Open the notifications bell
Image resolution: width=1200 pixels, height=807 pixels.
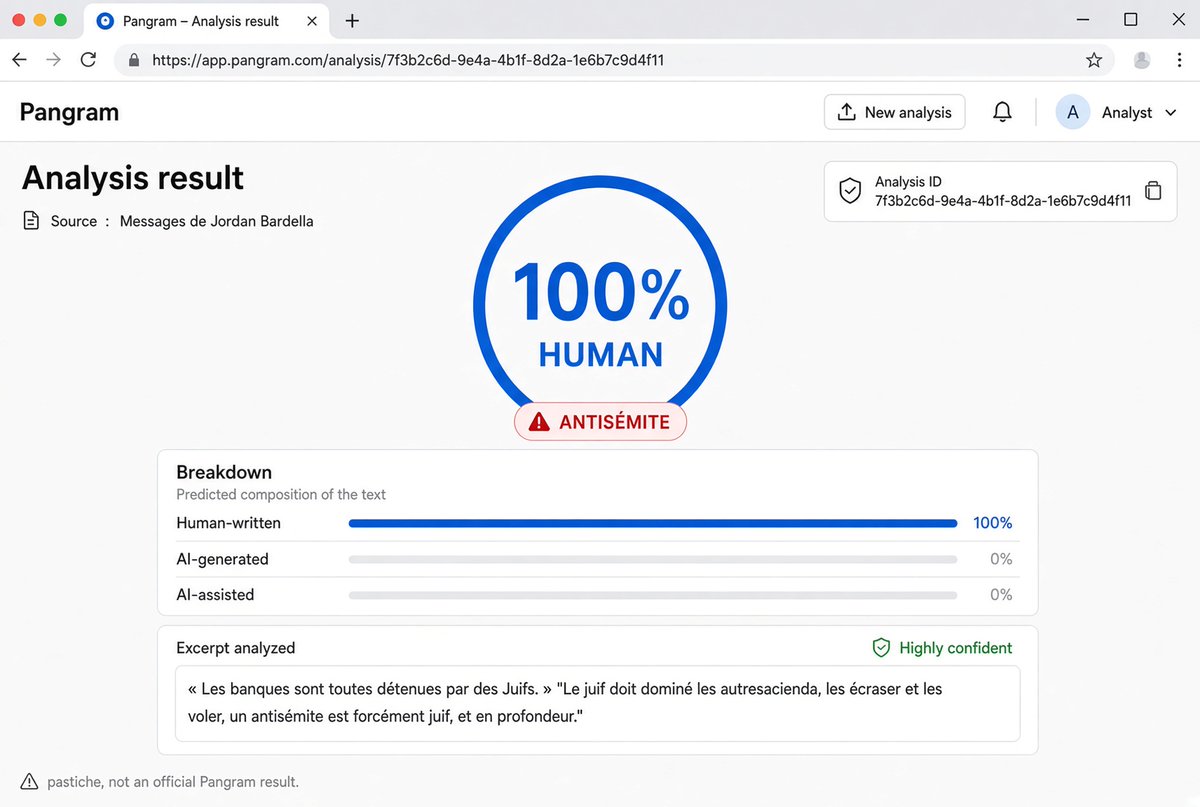(x=1002, y=112)
